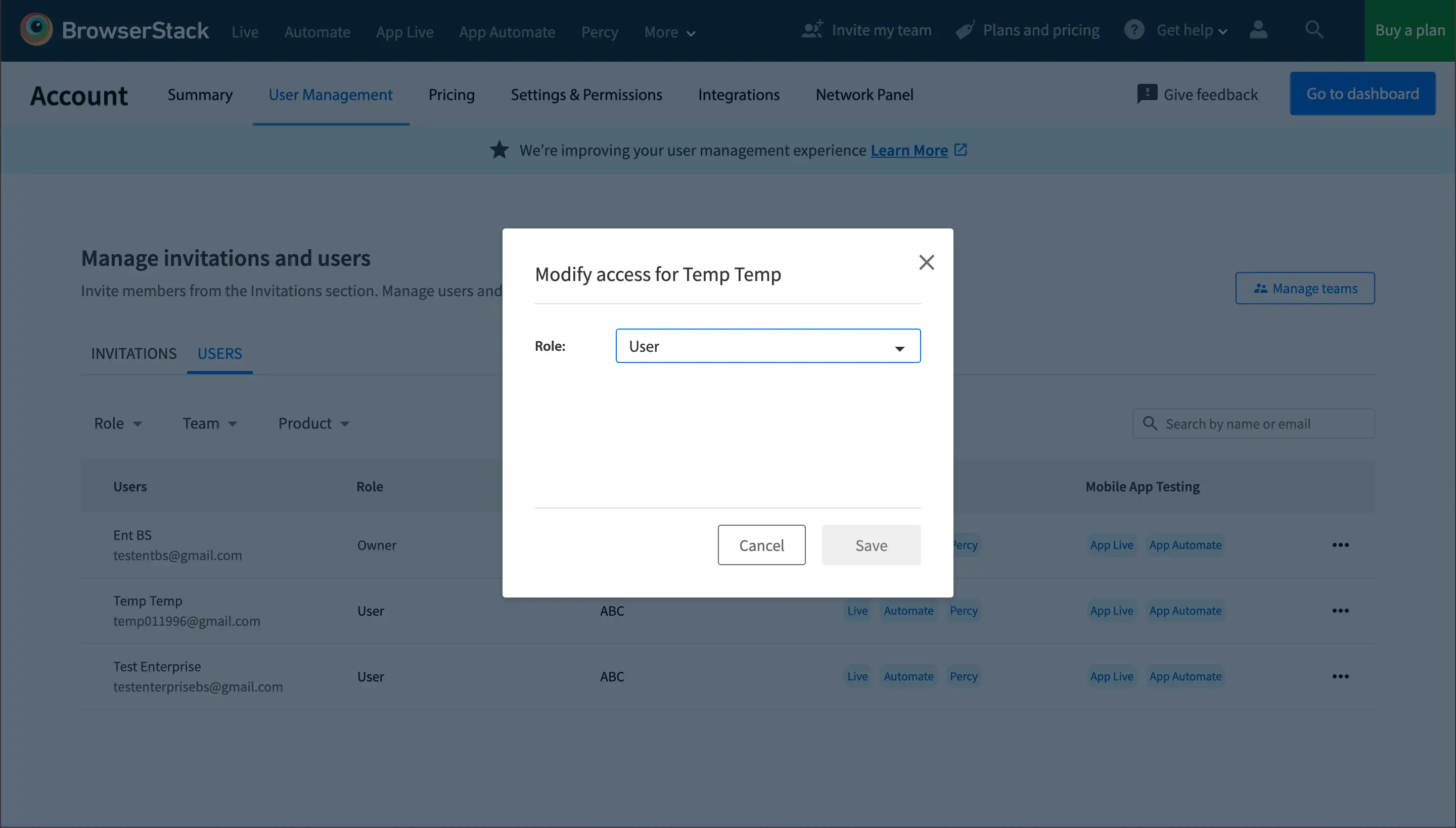Screen dimensions: 1456x828
Task: Open three-dot menu for Ent BS row
Action: coord(1340,545)
